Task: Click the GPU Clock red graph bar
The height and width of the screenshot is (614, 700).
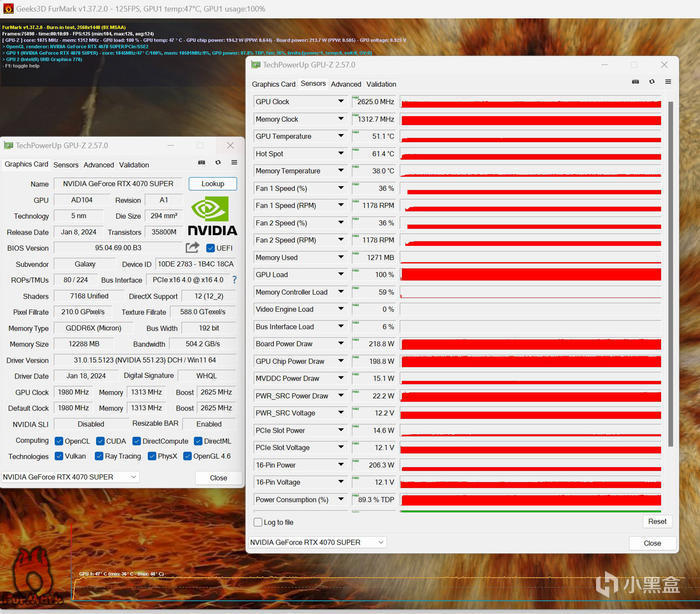Action: point(531,104)
